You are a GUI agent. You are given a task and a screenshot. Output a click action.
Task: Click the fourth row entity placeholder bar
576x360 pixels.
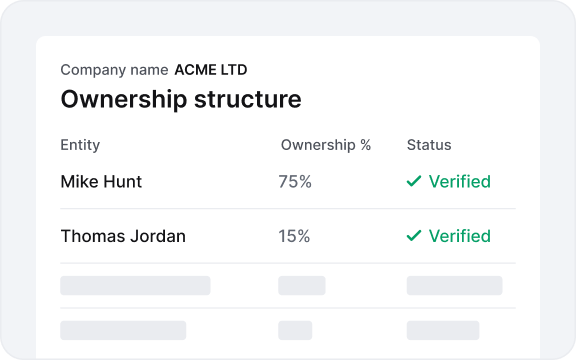123,330
